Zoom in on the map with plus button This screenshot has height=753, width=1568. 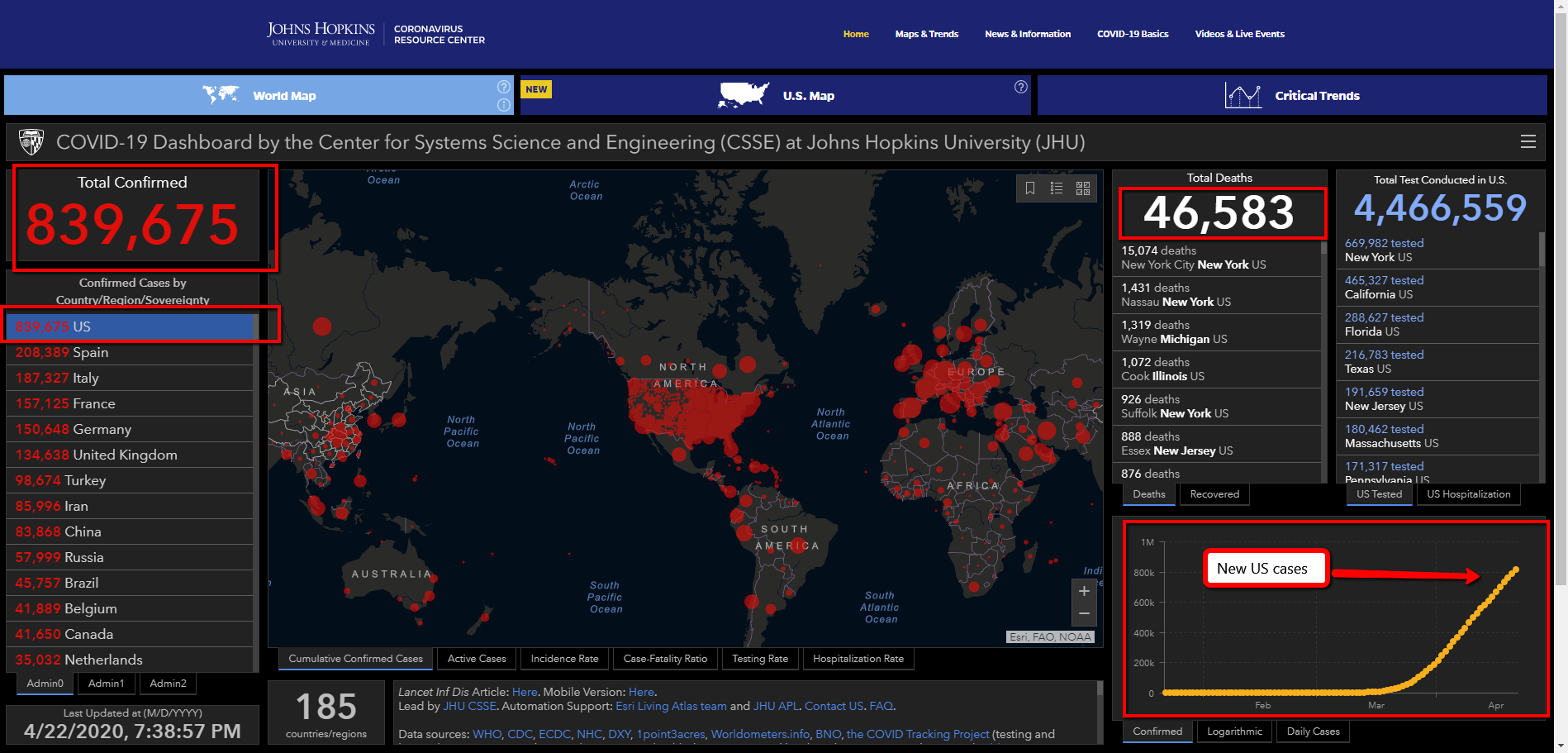click(1084, 591)
